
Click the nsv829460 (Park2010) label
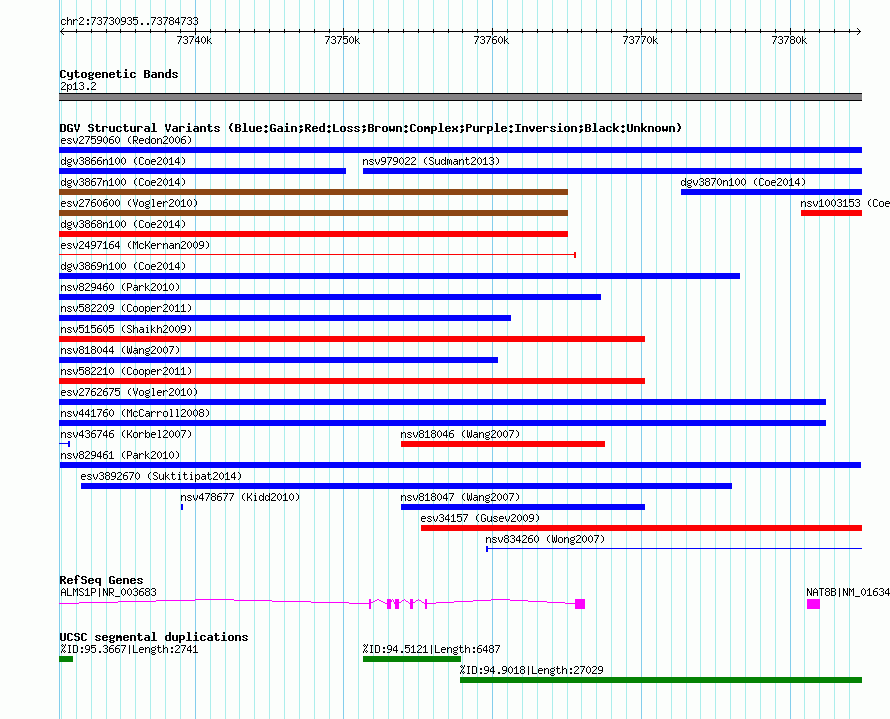tap(120, 287)
